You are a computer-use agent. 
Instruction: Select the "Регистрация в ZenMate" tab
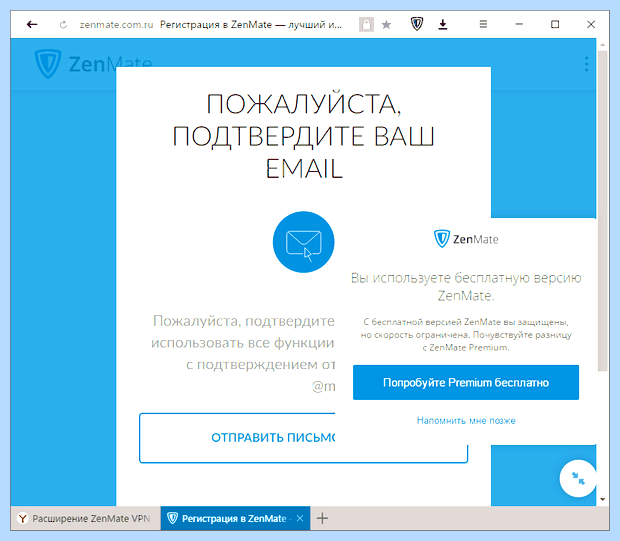(x=233, y=518)
